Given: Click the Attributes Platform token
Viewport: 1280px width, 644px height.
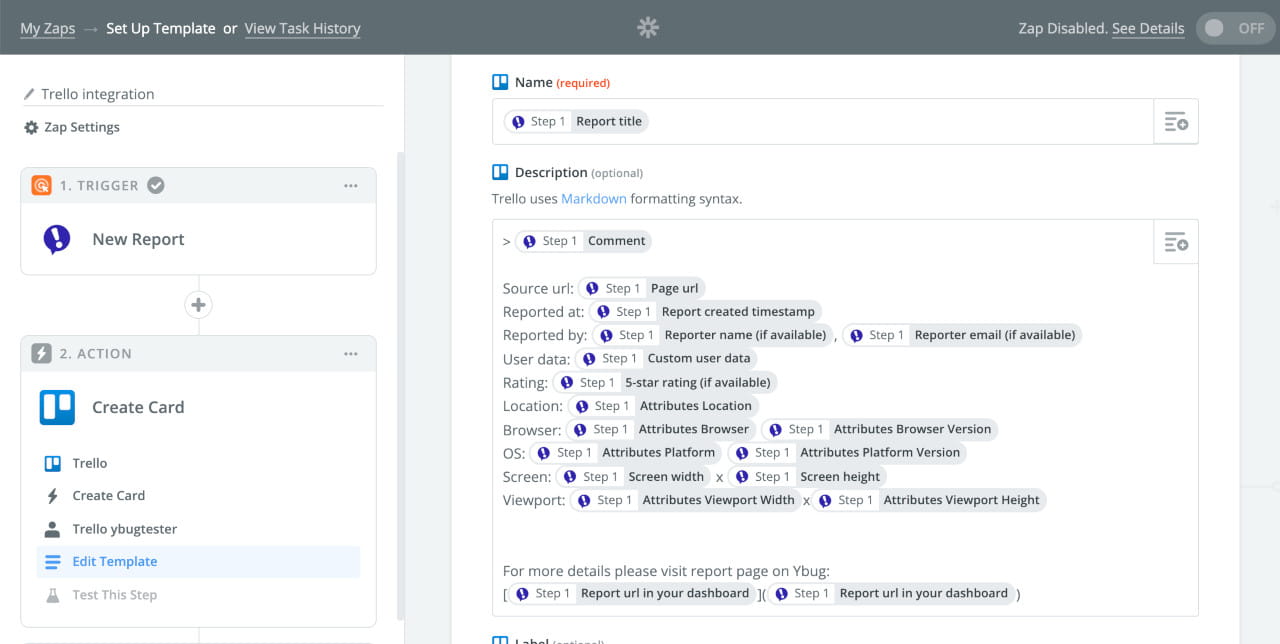Looking at the screenshot, I should (627, 452).
